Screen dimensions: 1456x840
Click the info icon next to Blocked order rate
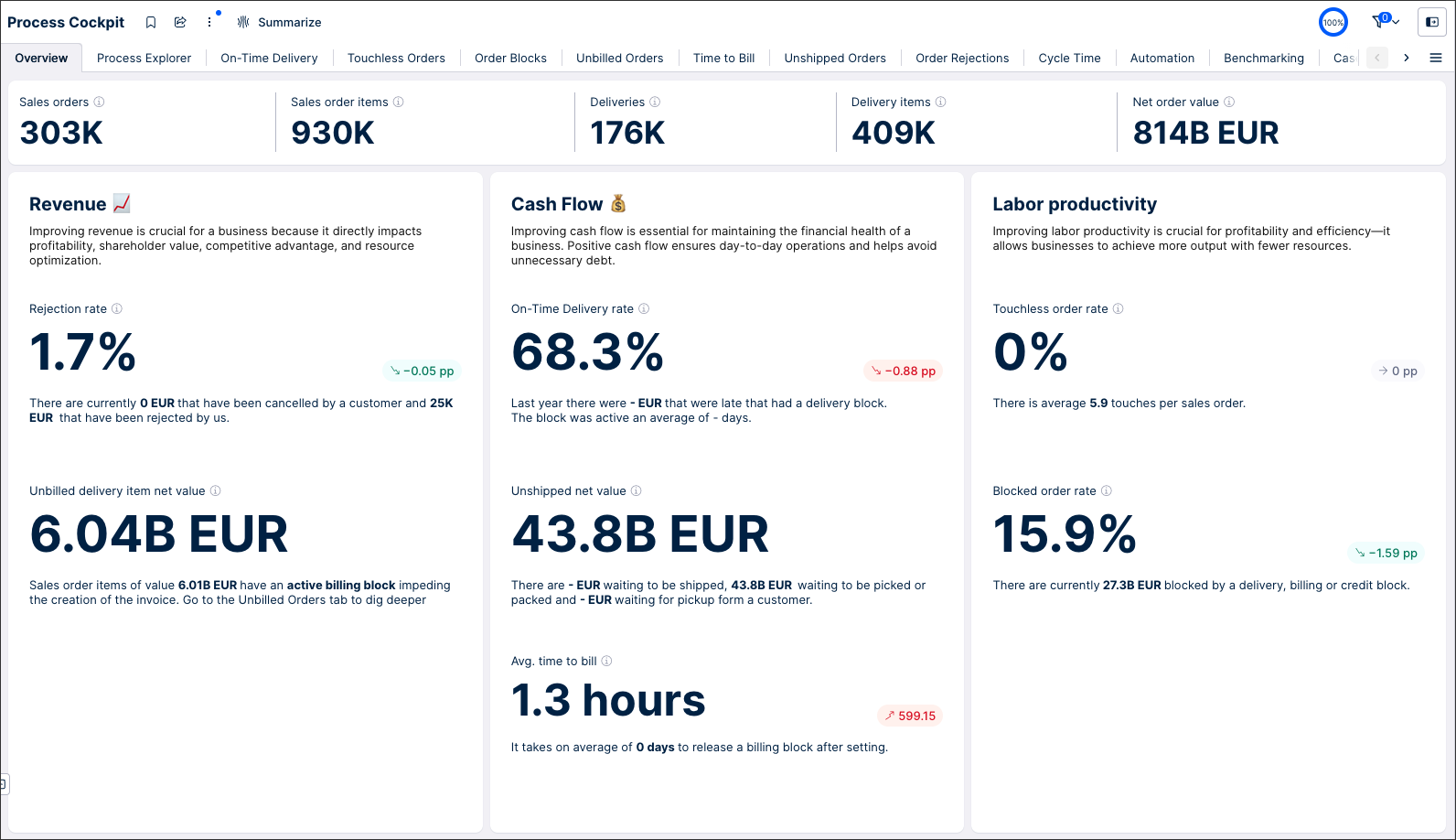point(1106,490)
